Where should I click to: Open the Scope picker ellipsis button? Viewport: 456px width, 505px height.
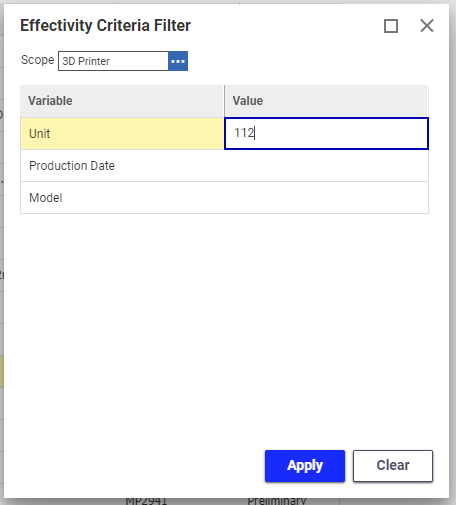(x=178, y=61)
